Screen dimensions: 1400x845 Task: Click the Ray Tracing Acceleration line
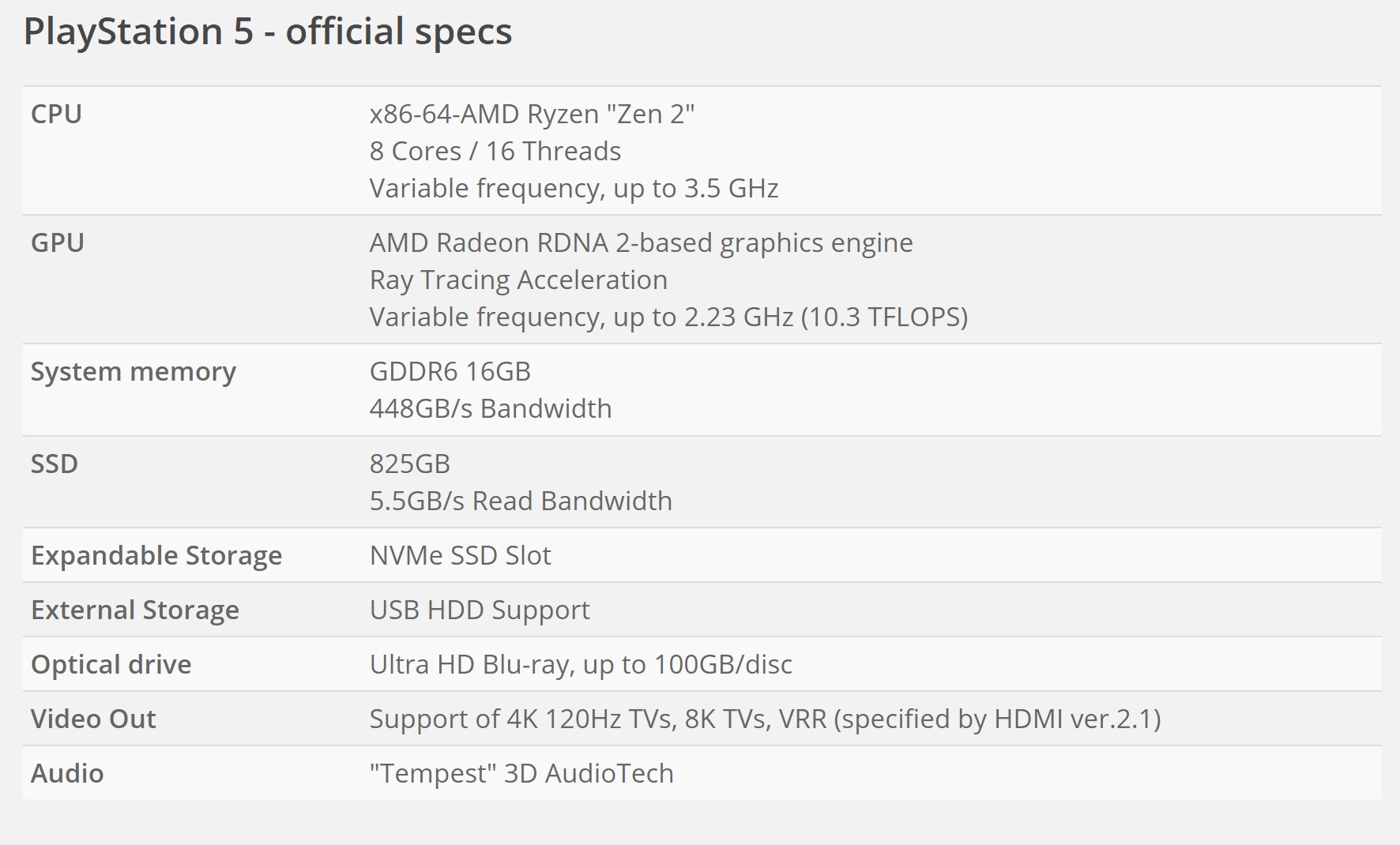[x=518, y=280]
